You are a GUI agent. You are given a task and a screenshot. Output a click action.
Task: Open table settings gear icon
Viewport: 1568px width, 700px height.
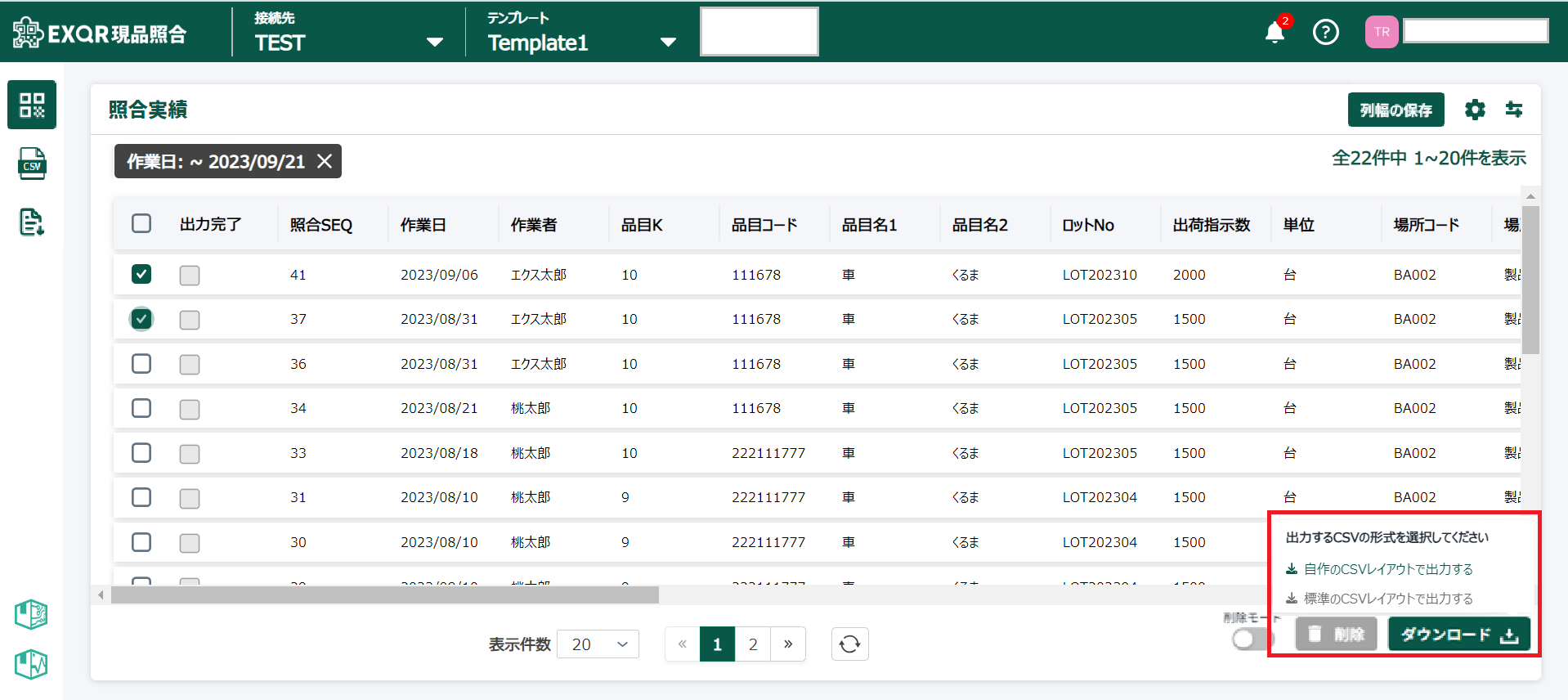1475,110
